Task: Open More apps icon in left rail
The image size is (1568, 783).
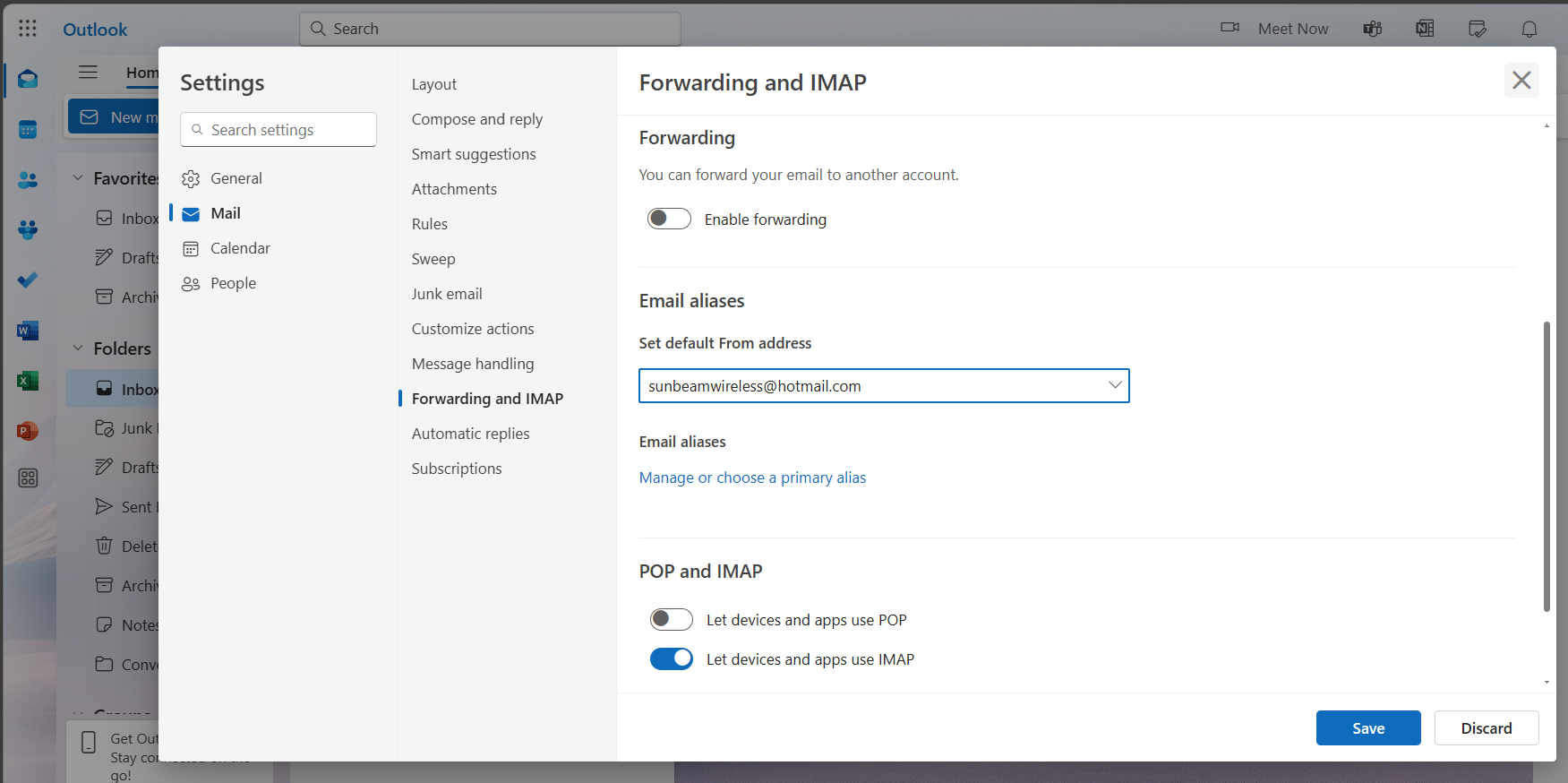Action: [x=28, y=478]
